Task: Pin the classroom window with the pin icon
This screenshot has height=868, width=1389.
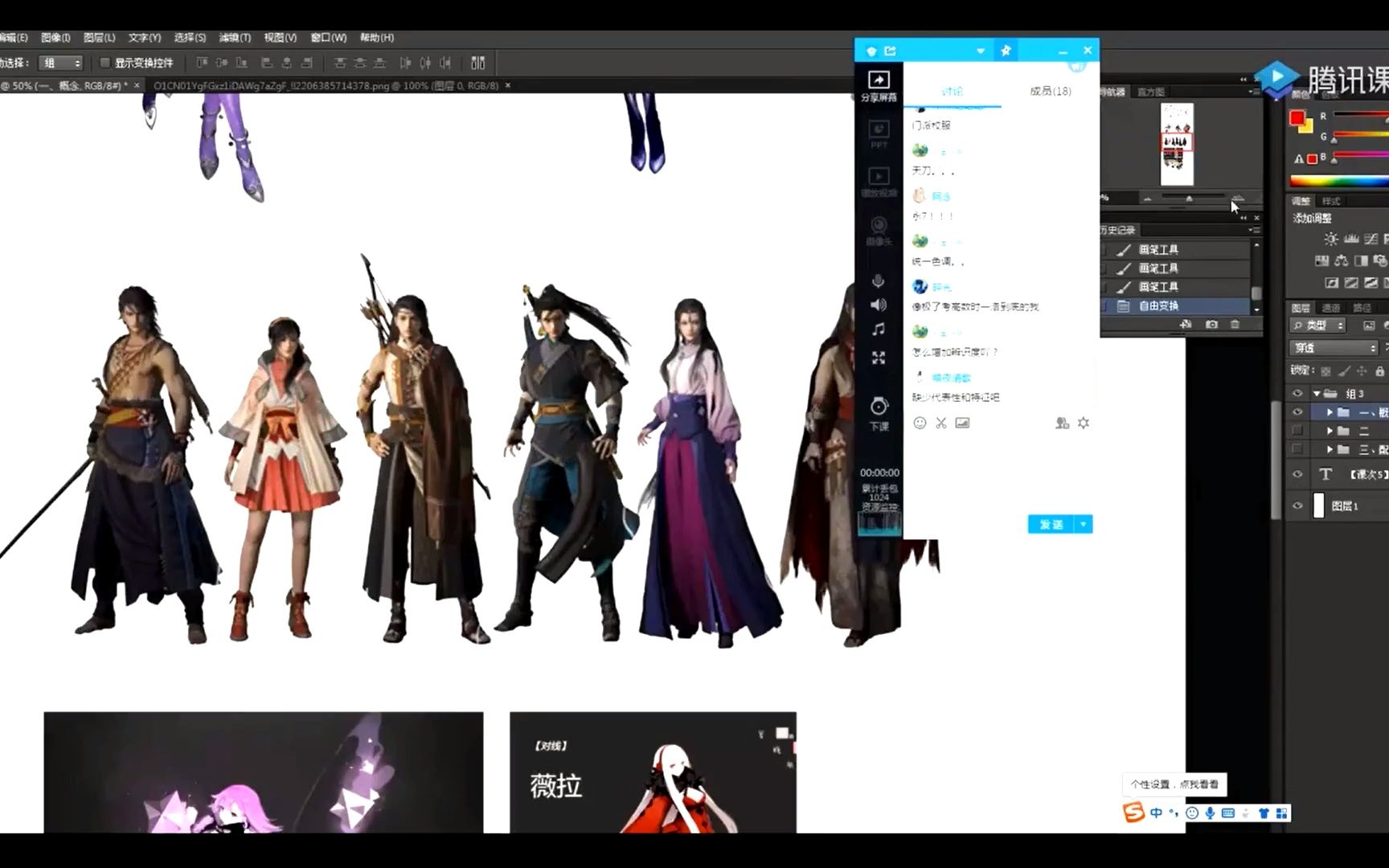Action: 1006,51
